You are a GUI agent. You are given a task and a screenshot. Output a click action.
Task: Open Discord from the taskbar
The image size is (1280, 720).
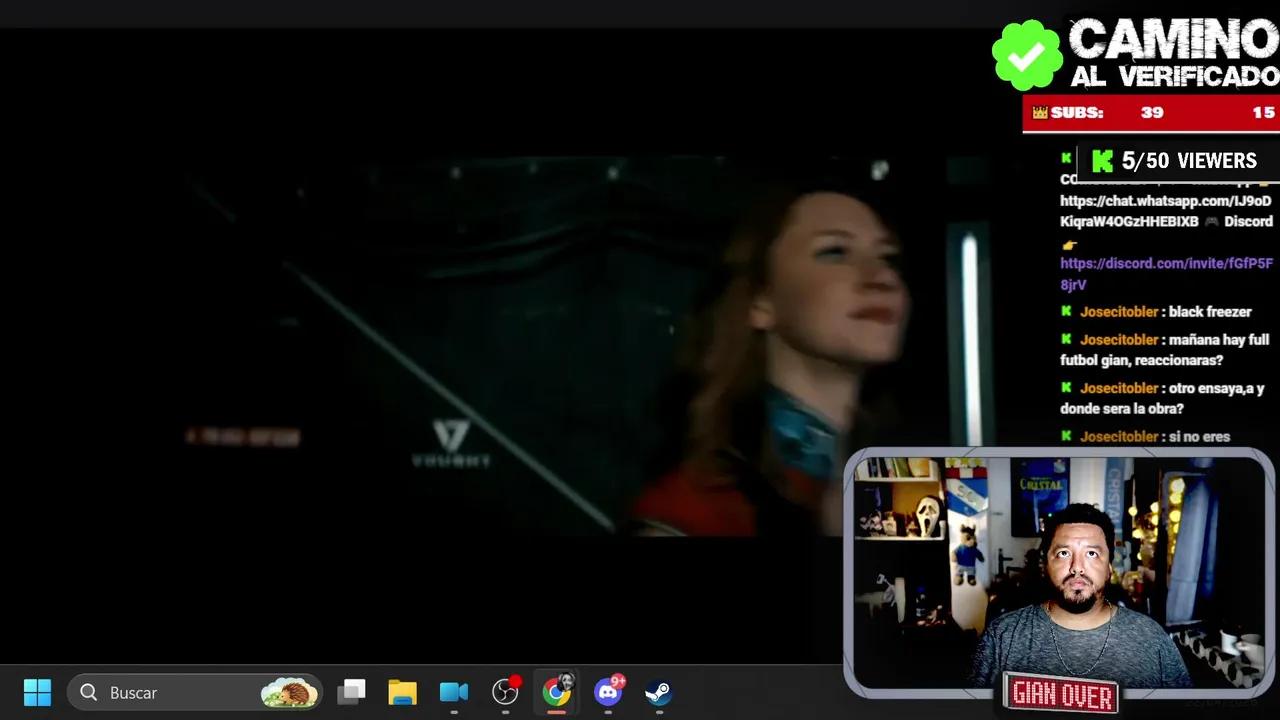point(608,692)
